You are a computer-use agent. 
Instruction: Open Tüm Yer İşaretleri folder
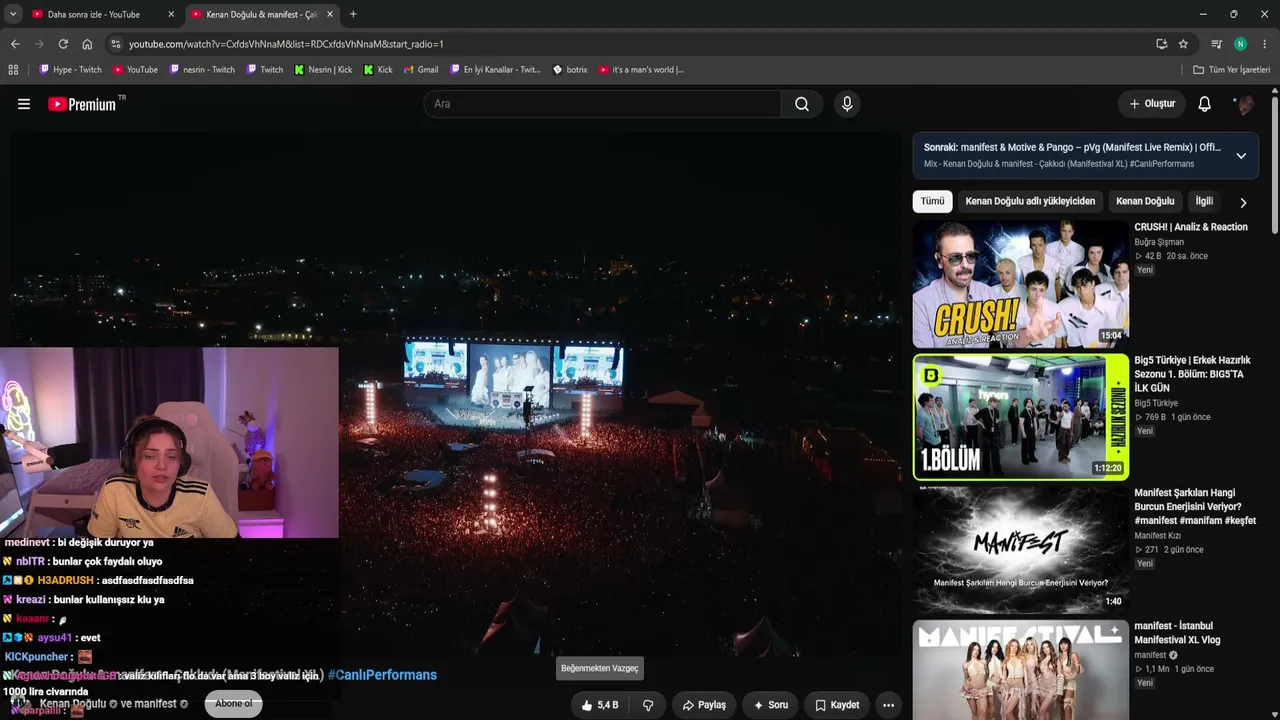click(1232, 70)
